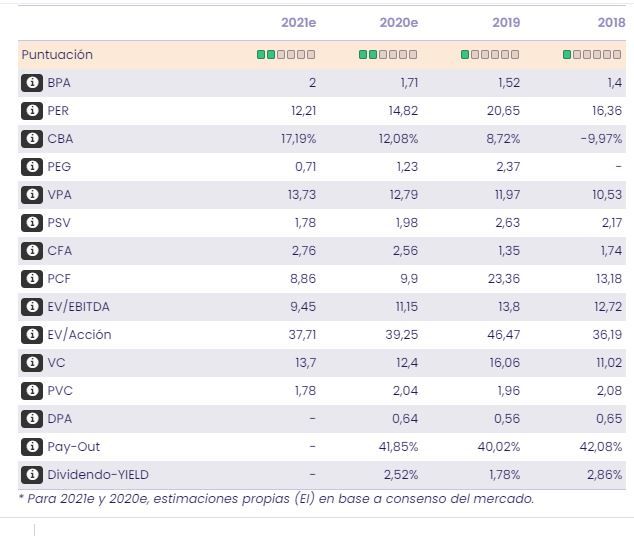Click the 2019 column header

(506, 23)
